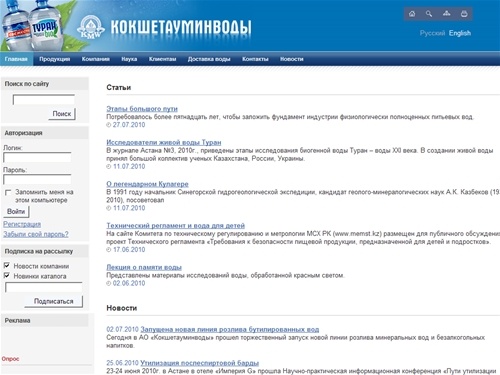Viewport: 500px width, 375px height.
Task: Click the search magnifier icon in header
Action: pyautogui.click(x=429, y=14)
